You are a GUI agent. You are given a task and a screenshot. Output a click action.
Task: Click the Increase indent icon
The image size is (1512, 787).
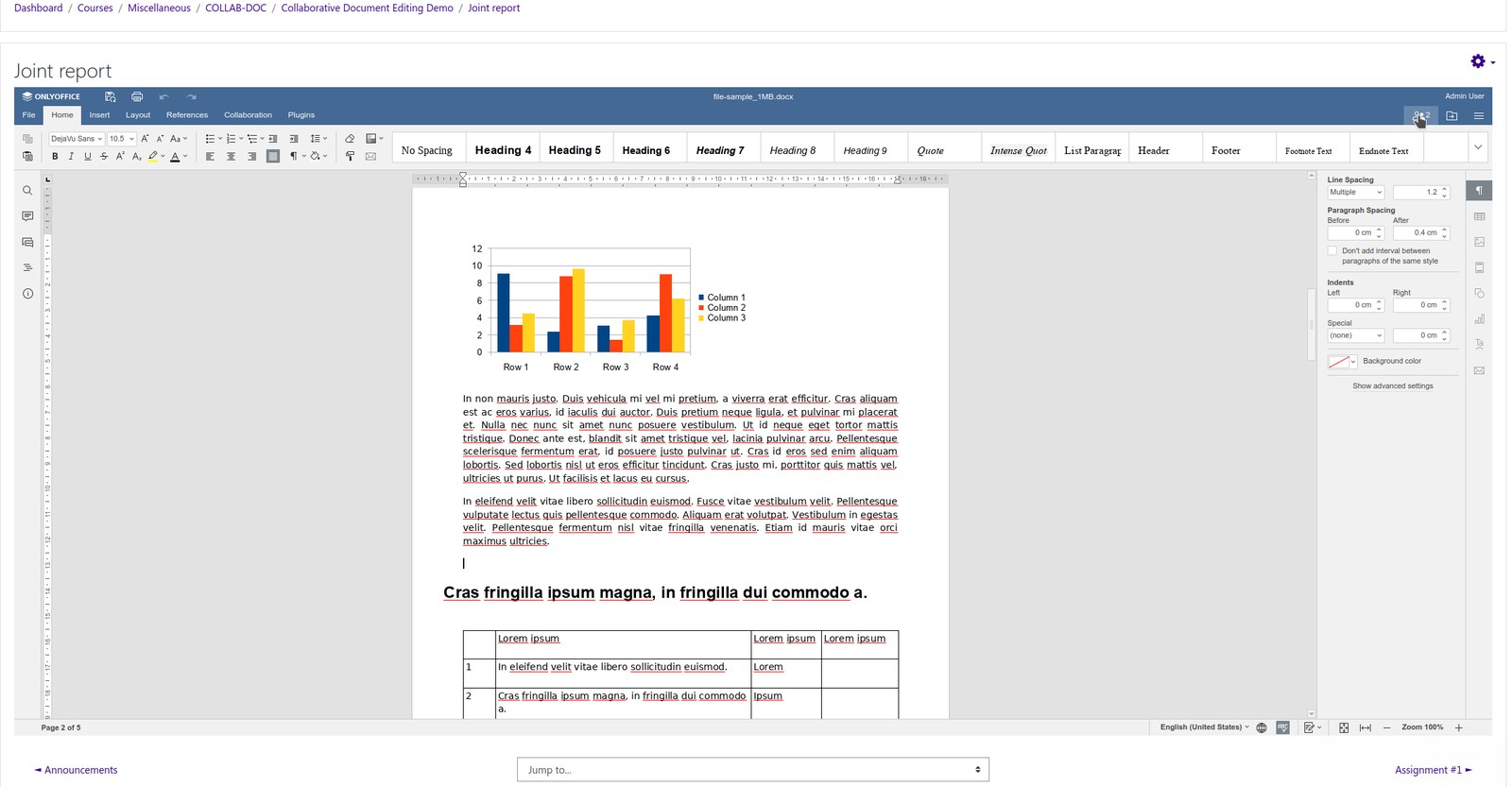pyautogui.click(x=294, y=139)
